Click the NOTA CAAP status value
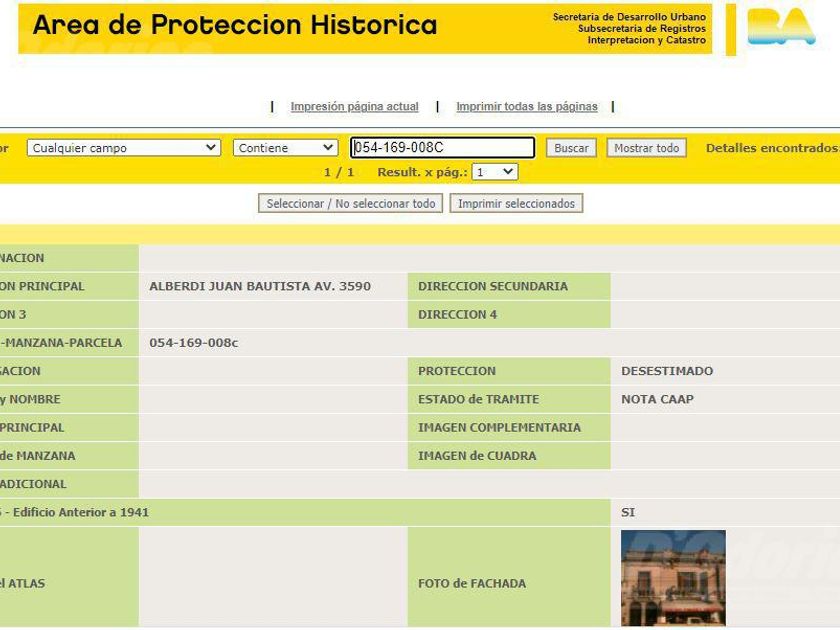The width and height of the screenshot is (840, 630). tap(657, 399)
